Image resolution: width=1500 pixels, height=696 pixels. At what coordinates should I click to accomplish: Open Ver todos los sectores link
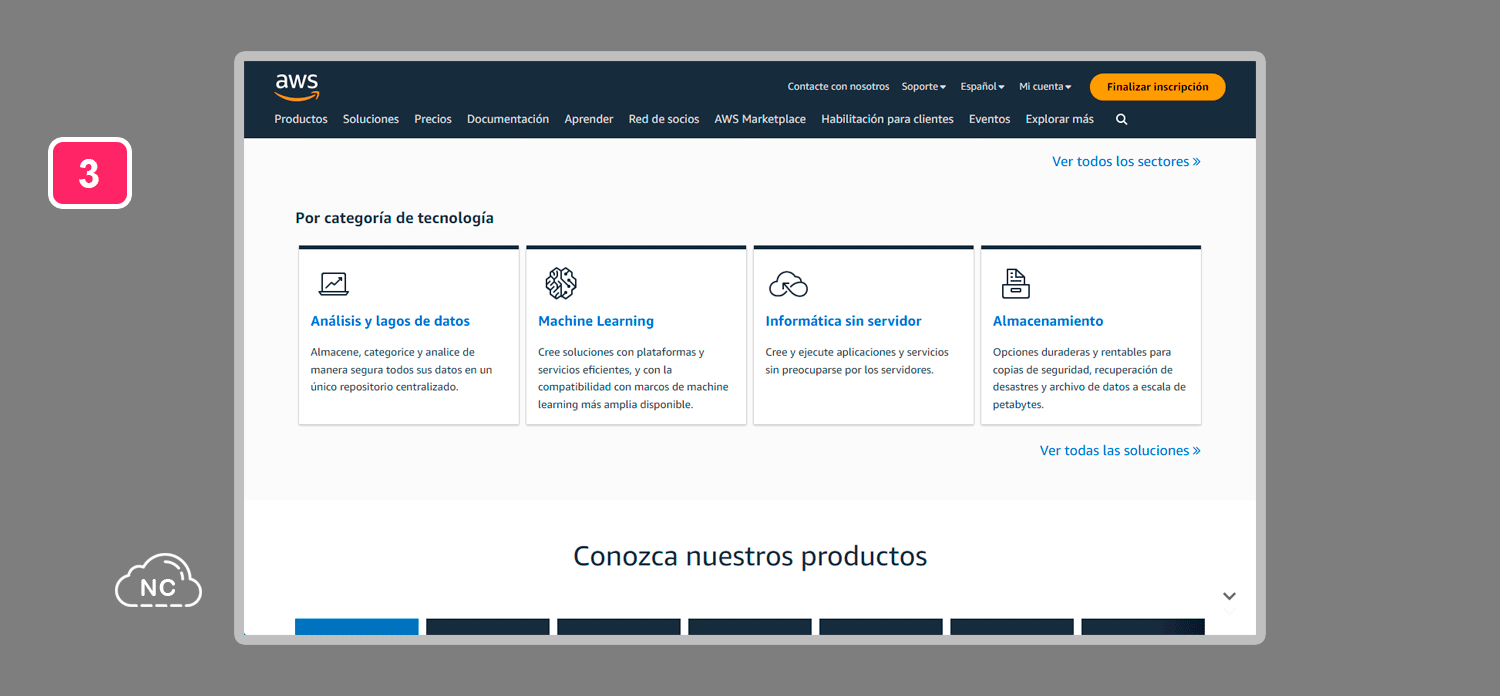(1126, 161)
